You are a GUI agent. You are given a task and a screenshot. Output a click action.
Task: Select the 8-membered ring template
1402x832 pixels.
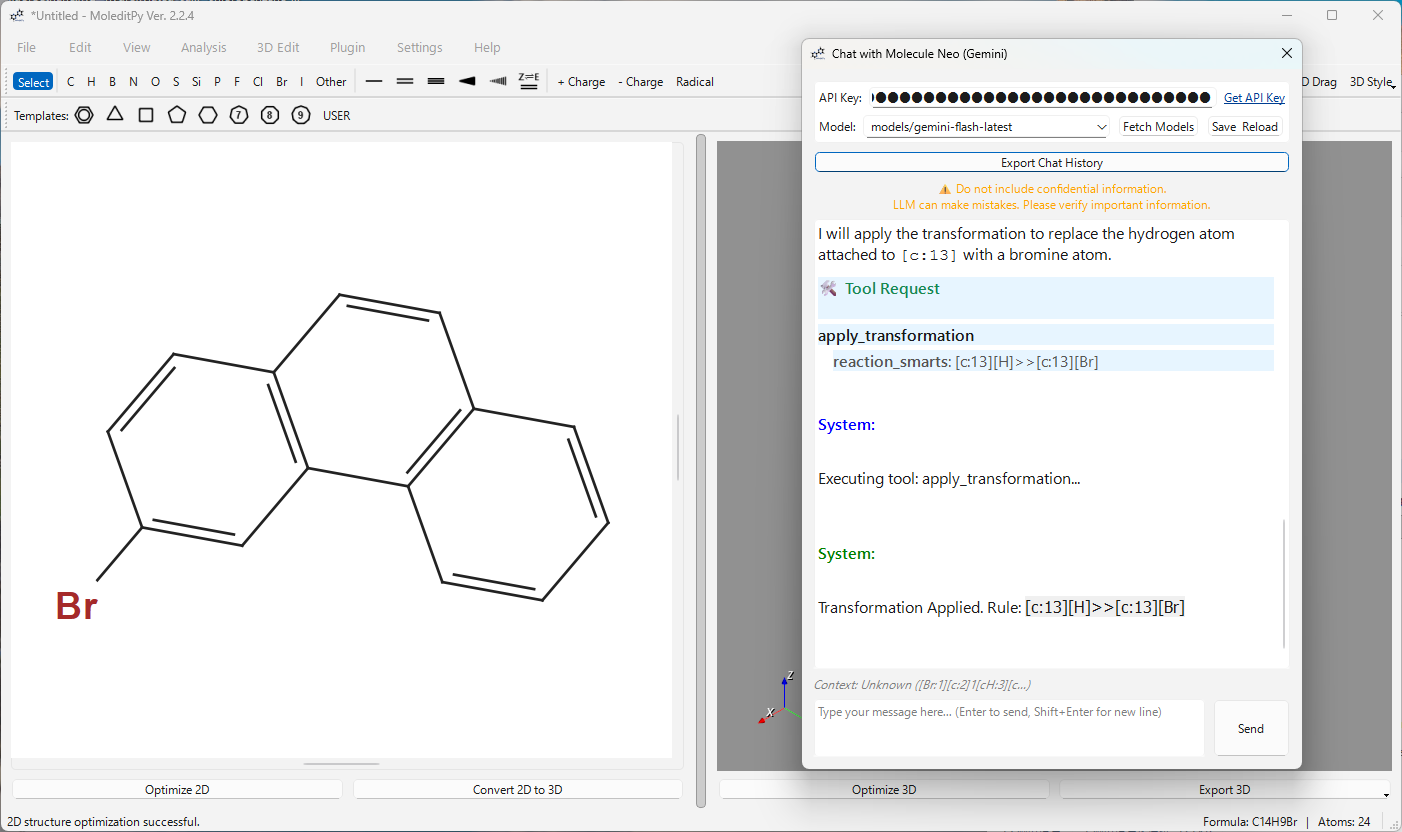pos(270,115)
